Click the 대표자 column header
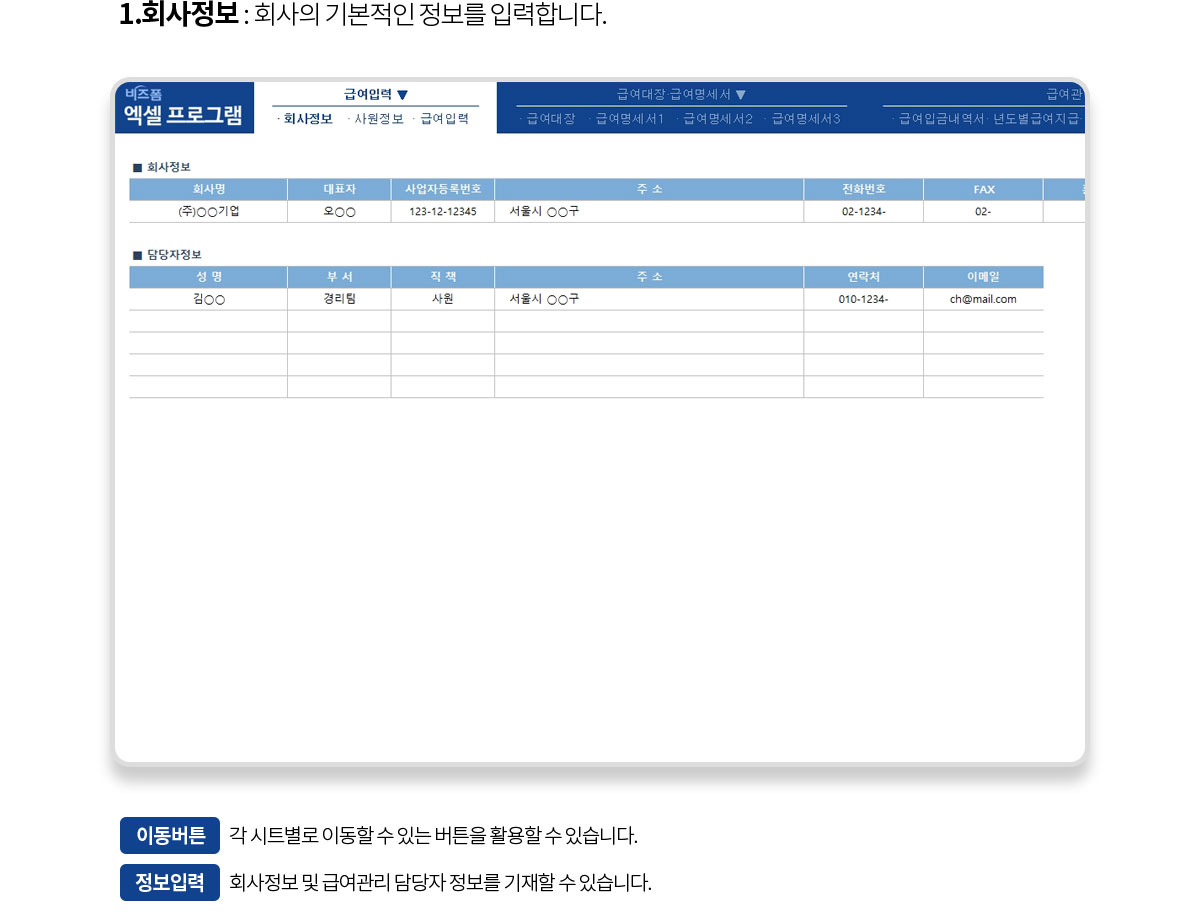 (x=339, y=189)
